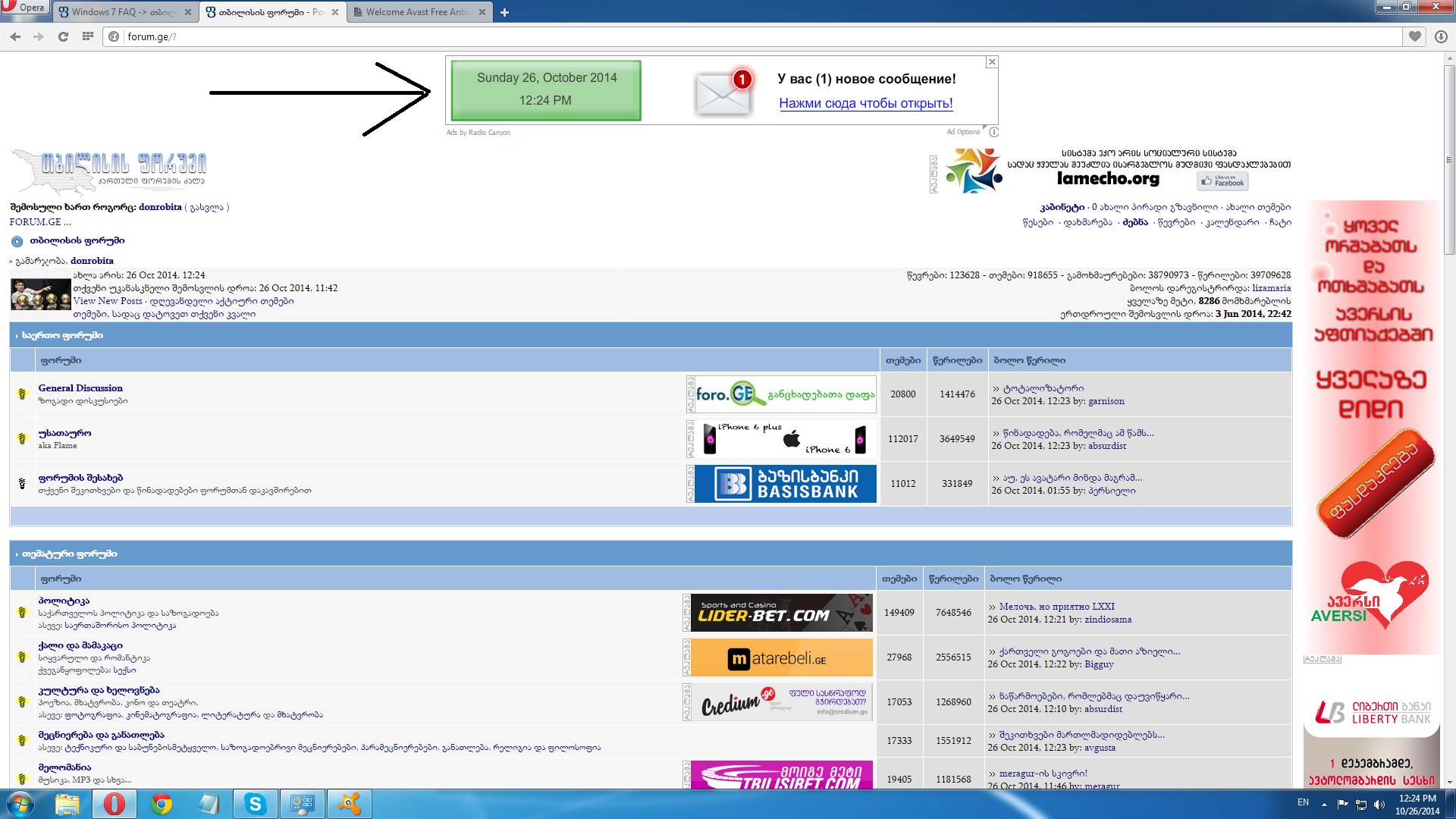Open the General Discussion forum link
The image size is (1456, 819).
(x=80, y=388)
